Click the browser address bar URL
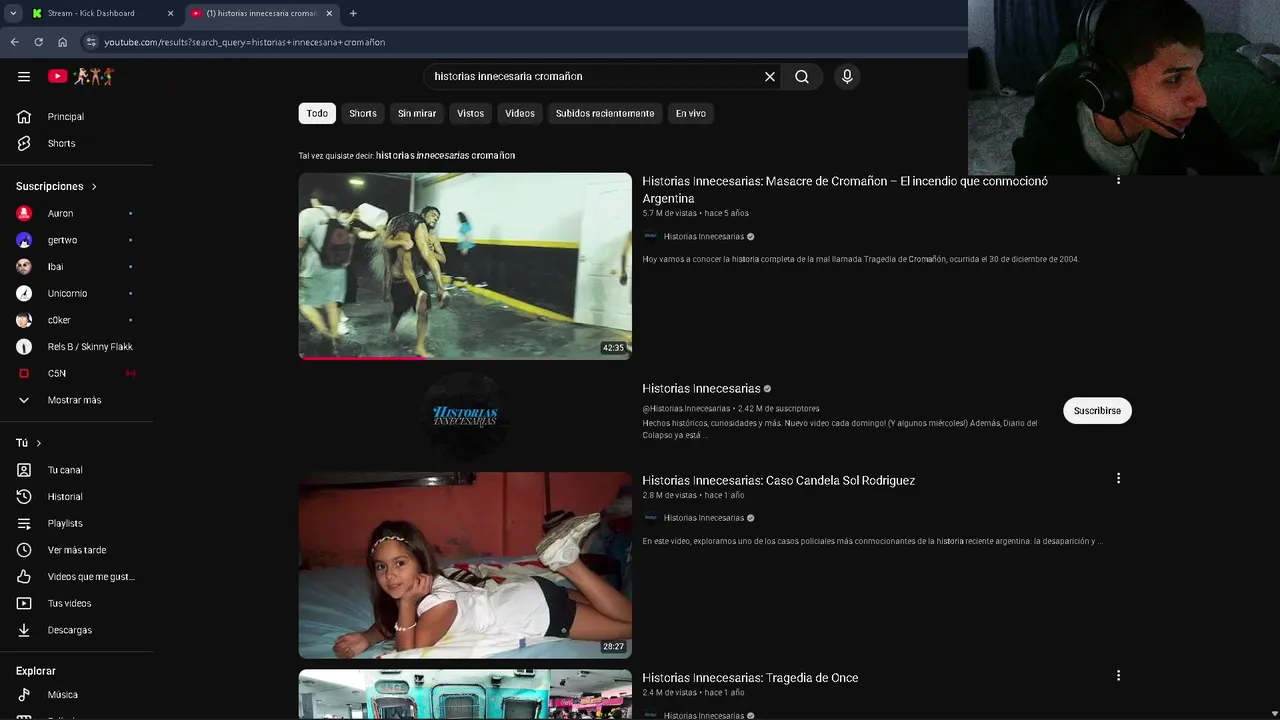Screen dimensions: 1280x720 tap(245, 42)
